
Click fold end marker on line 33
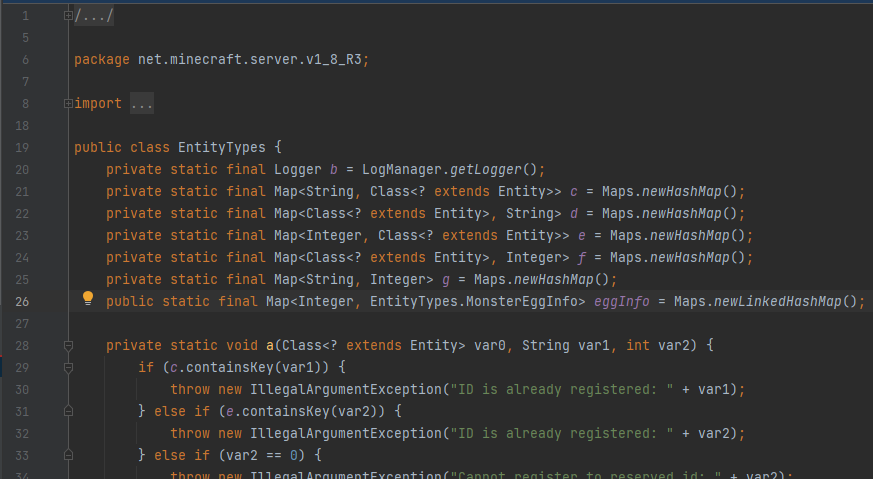[x=68, y=455]
